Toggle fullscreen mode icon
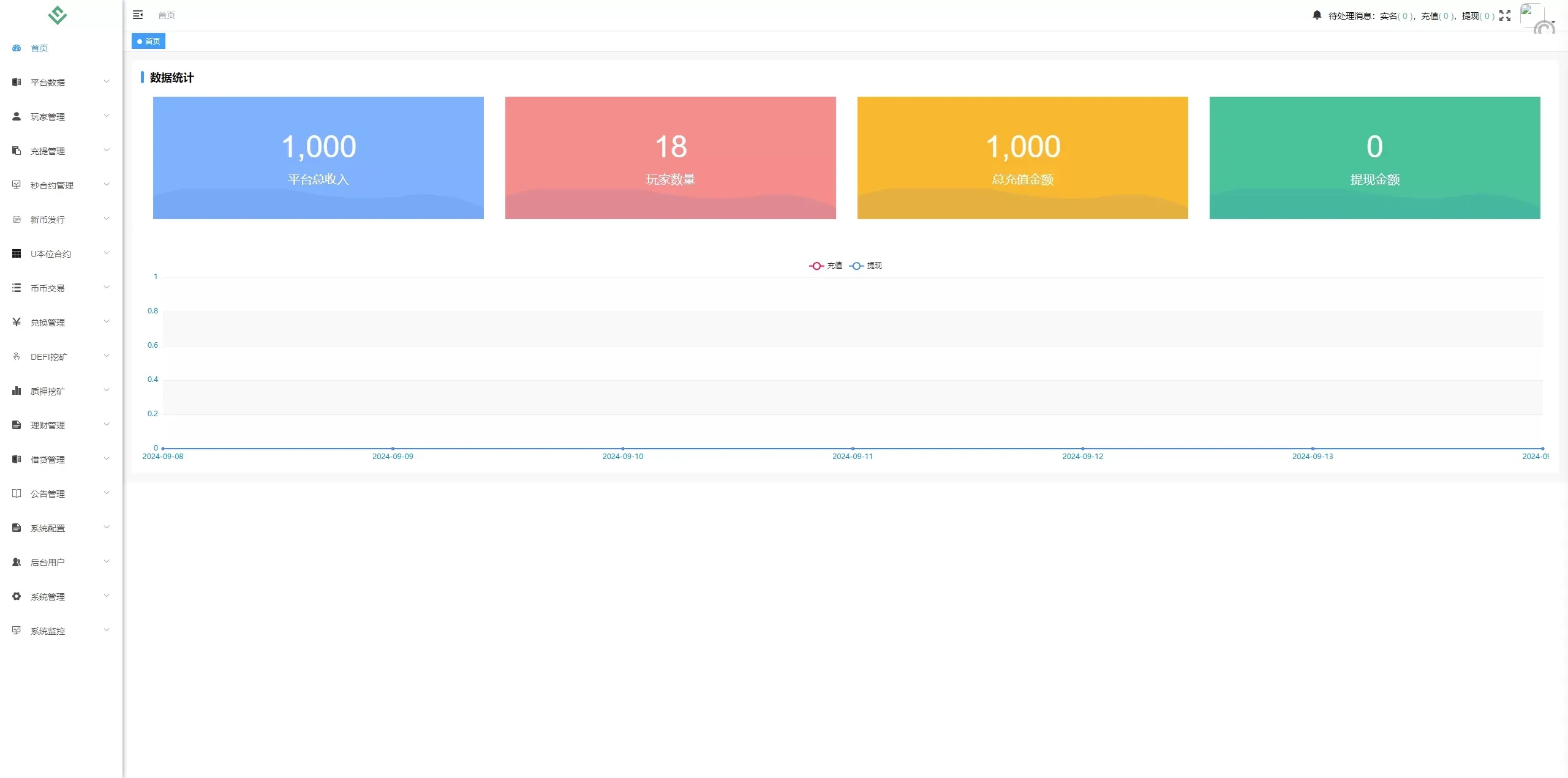 [x=1505, y=16]
